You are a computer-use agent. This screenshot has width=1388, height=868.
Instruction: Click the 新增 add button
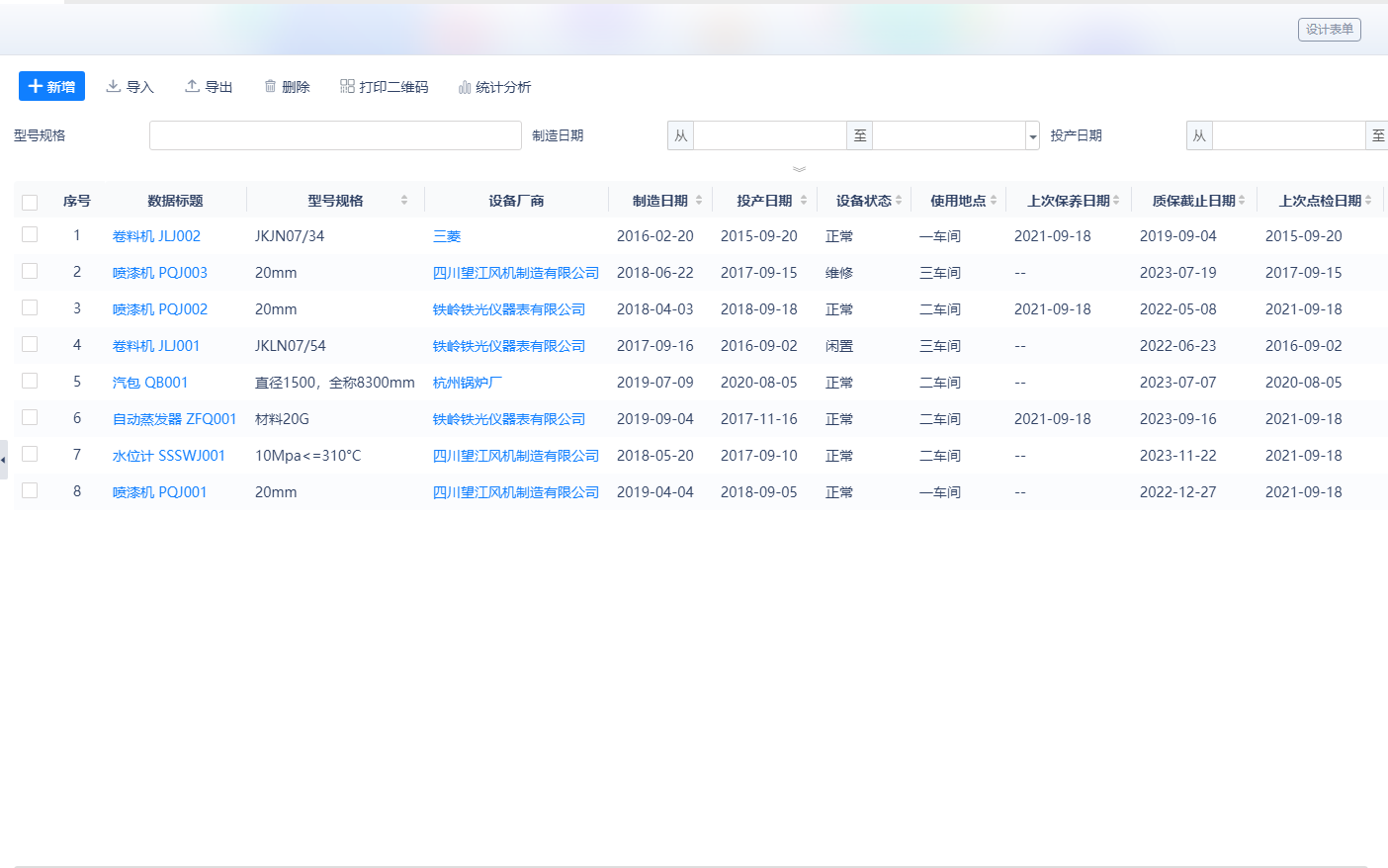[51, 86]
